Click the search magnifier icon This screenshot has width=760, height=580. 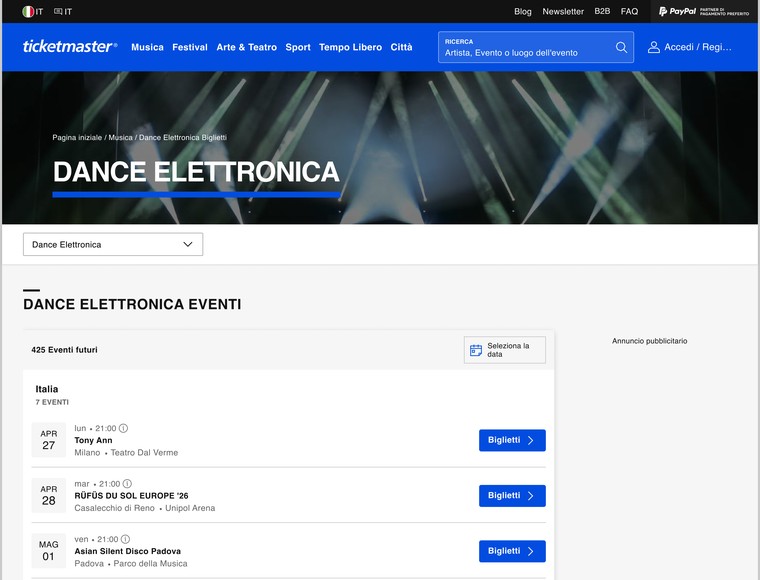621,47
